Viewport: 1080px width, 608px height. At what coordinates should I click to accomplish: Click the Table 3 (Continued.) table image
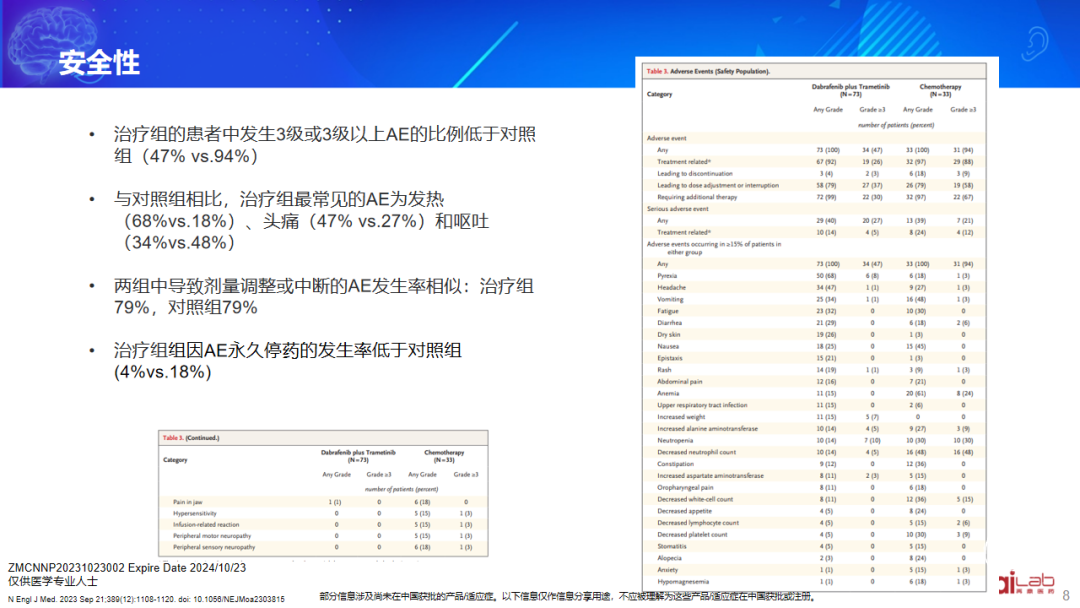[x=323, y=493]
